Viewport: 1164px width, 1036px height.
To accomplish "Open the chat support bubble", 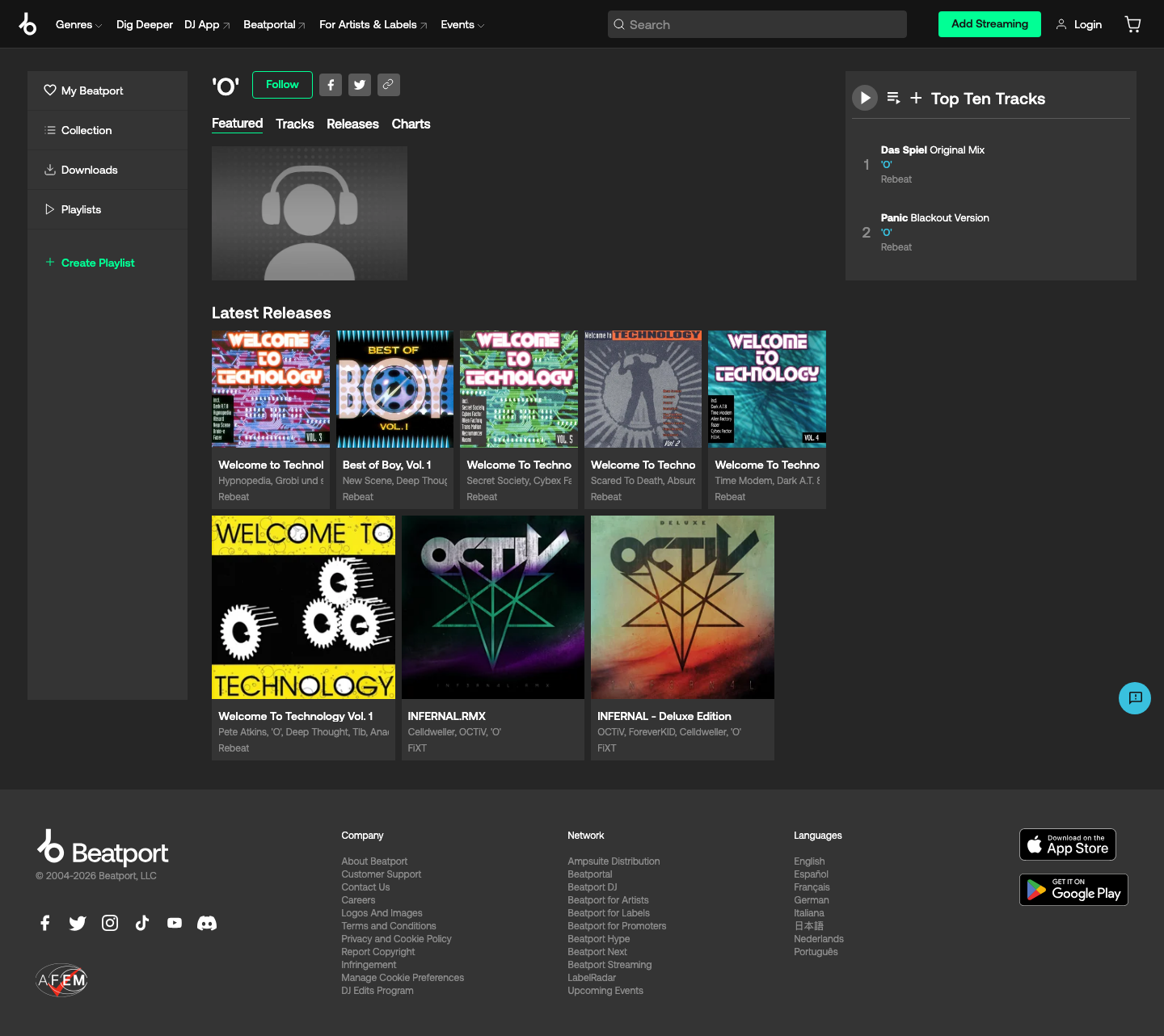I will point(1135,698).
